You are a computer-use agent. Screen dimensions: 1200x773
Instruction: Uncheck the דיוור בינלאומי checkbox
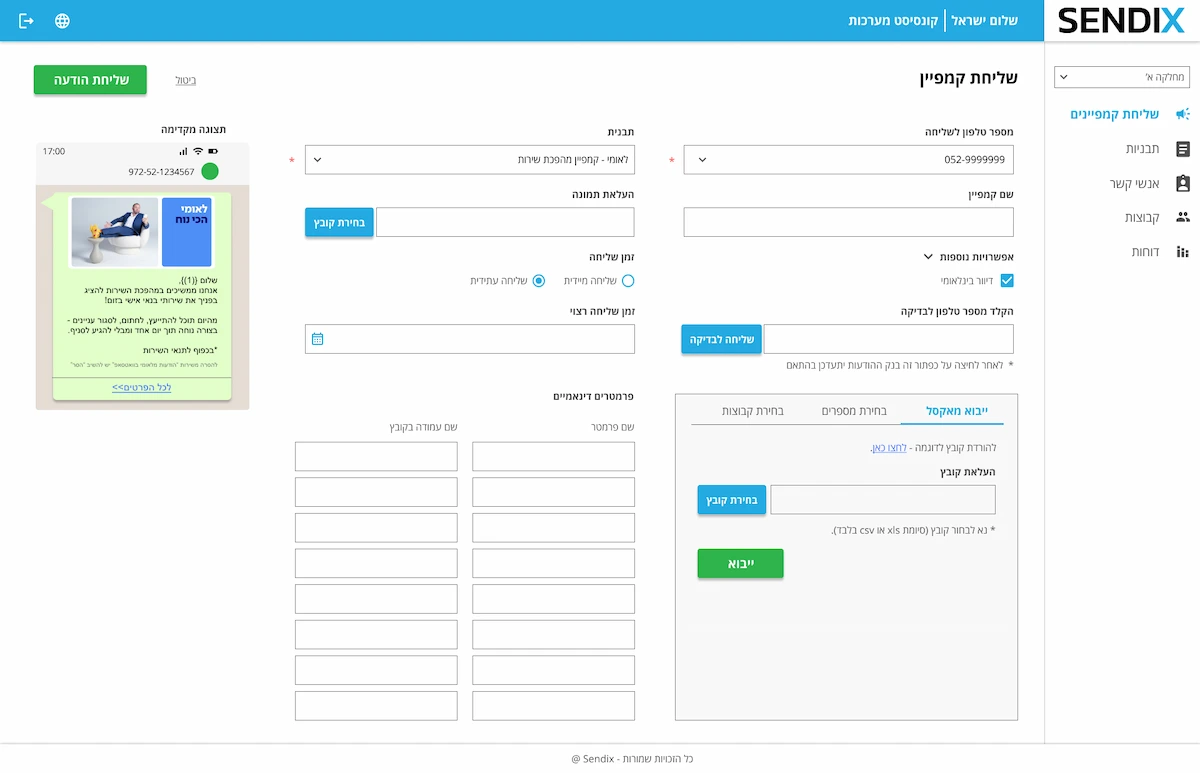pyautogui.click(x=1007, y=281)
